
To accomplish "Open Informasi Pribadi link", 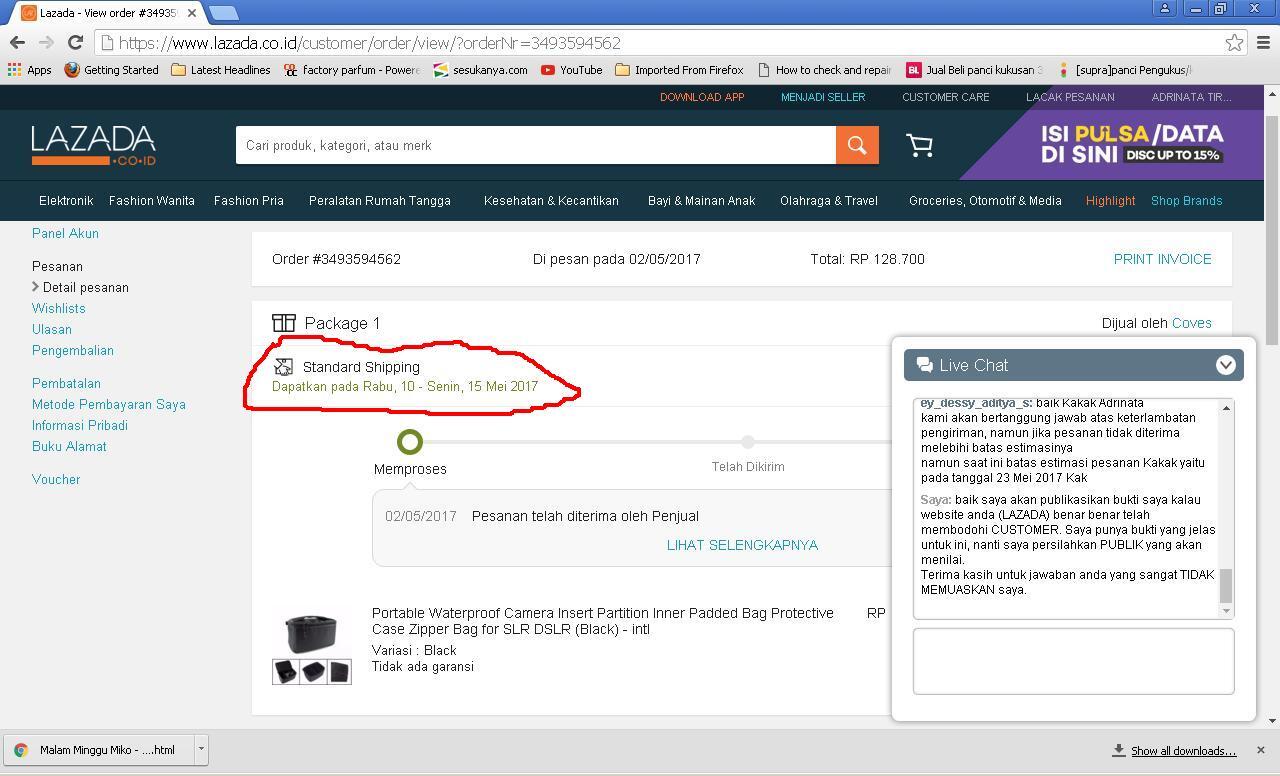I will tap(80, 425).
